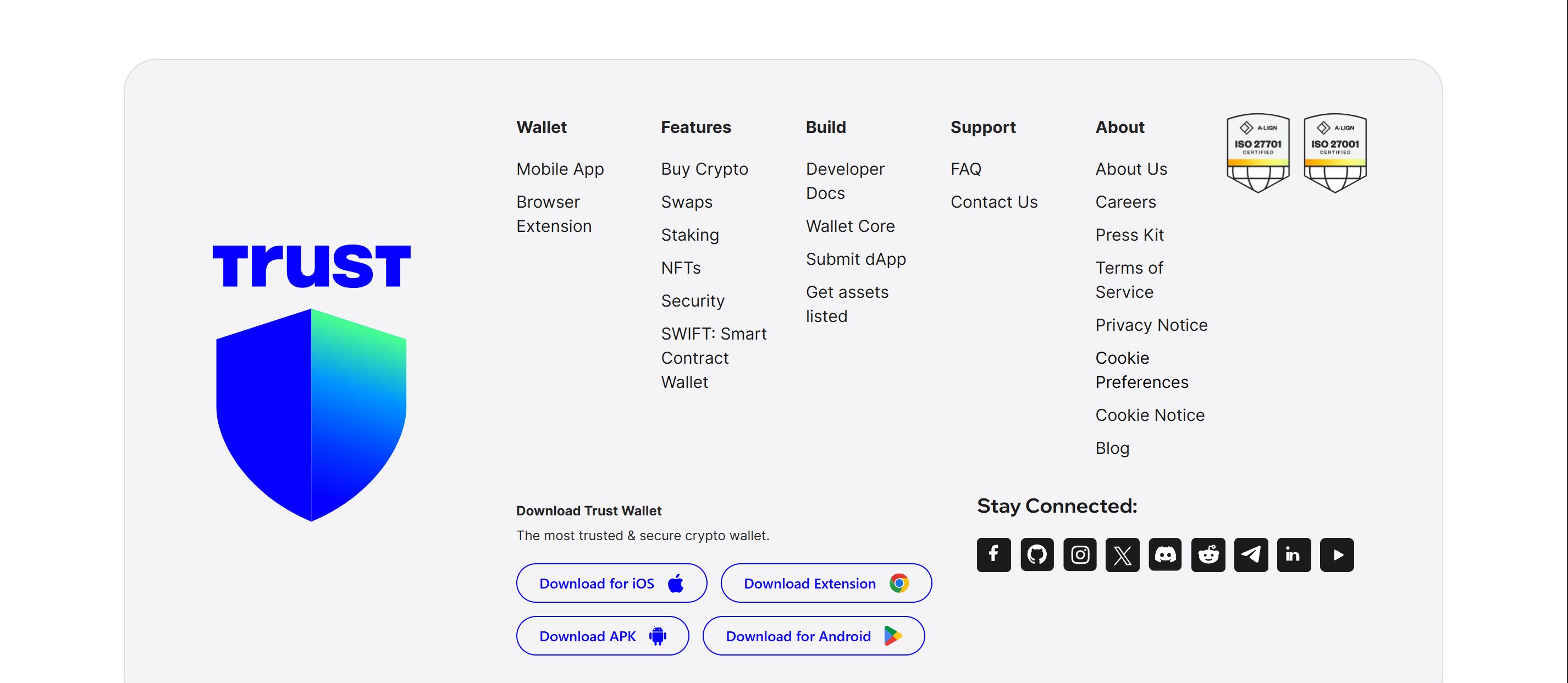Click the ISO 27001 certified badge
Viewport: 1568px width, 683px height.
[x=1335, y=153]
